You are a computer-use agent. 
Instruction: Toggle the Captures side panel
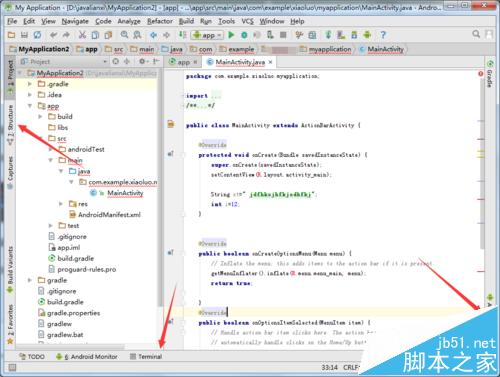click(11, 173)
